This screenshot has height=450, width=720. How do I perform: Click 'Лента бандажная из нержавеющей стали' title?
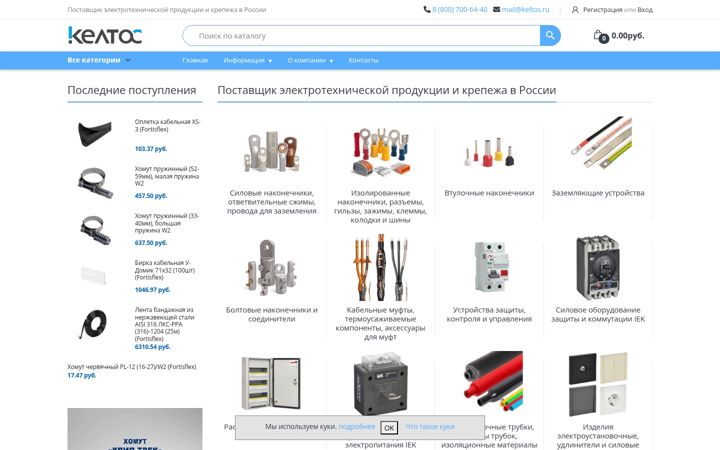pyautogui.click(x=164, y=324)
